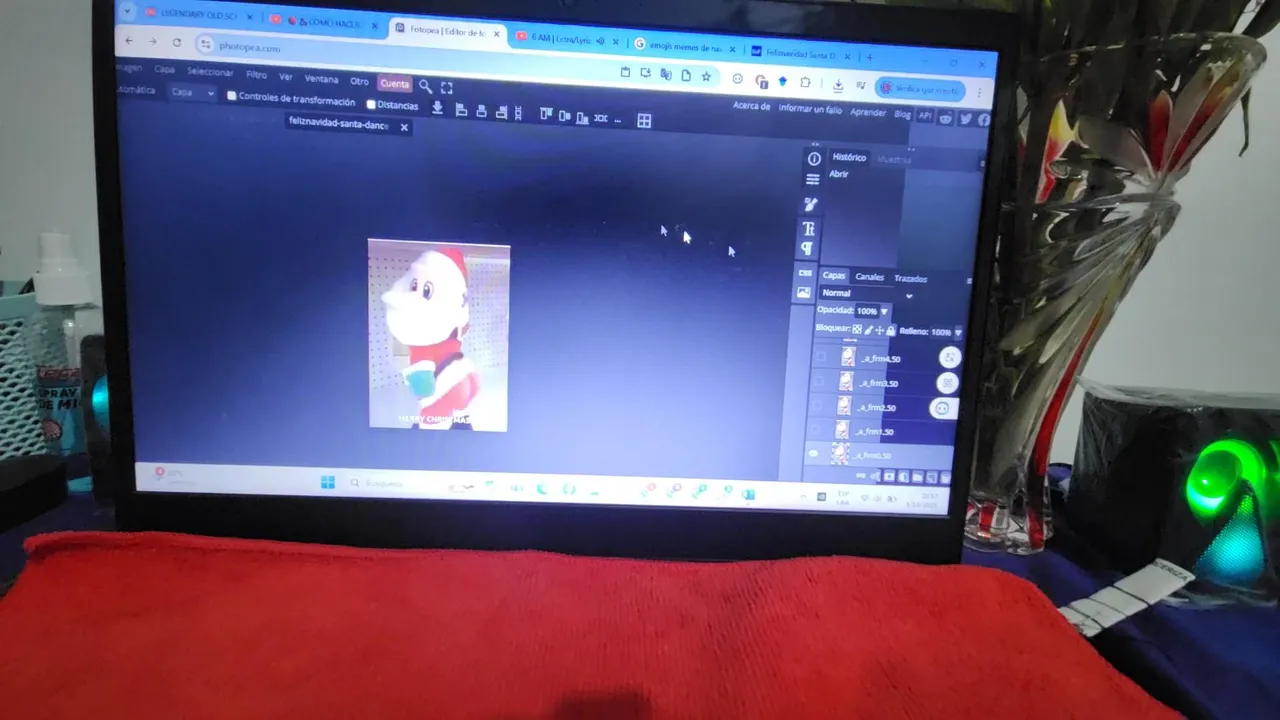1280x720 pixels.
Task: Open the Filtro menu
Action: pos(257,75)
